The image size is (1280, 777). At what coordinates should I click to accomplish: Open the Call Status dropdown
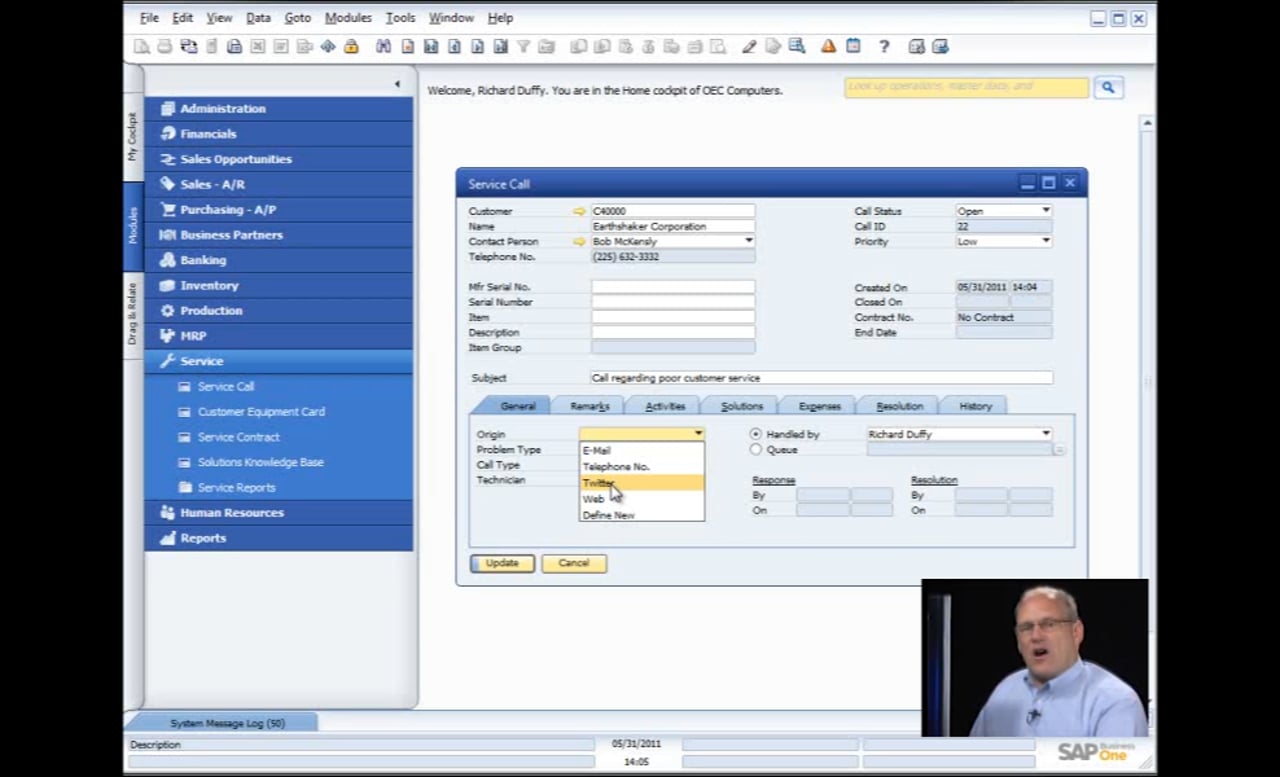(1046, 211)
